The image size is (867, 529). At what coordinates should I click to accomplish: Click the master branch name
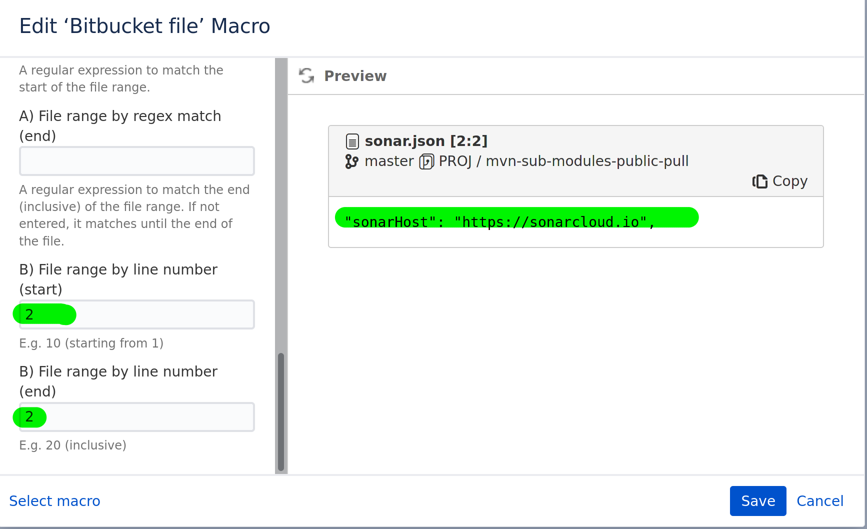pos(389,161)
